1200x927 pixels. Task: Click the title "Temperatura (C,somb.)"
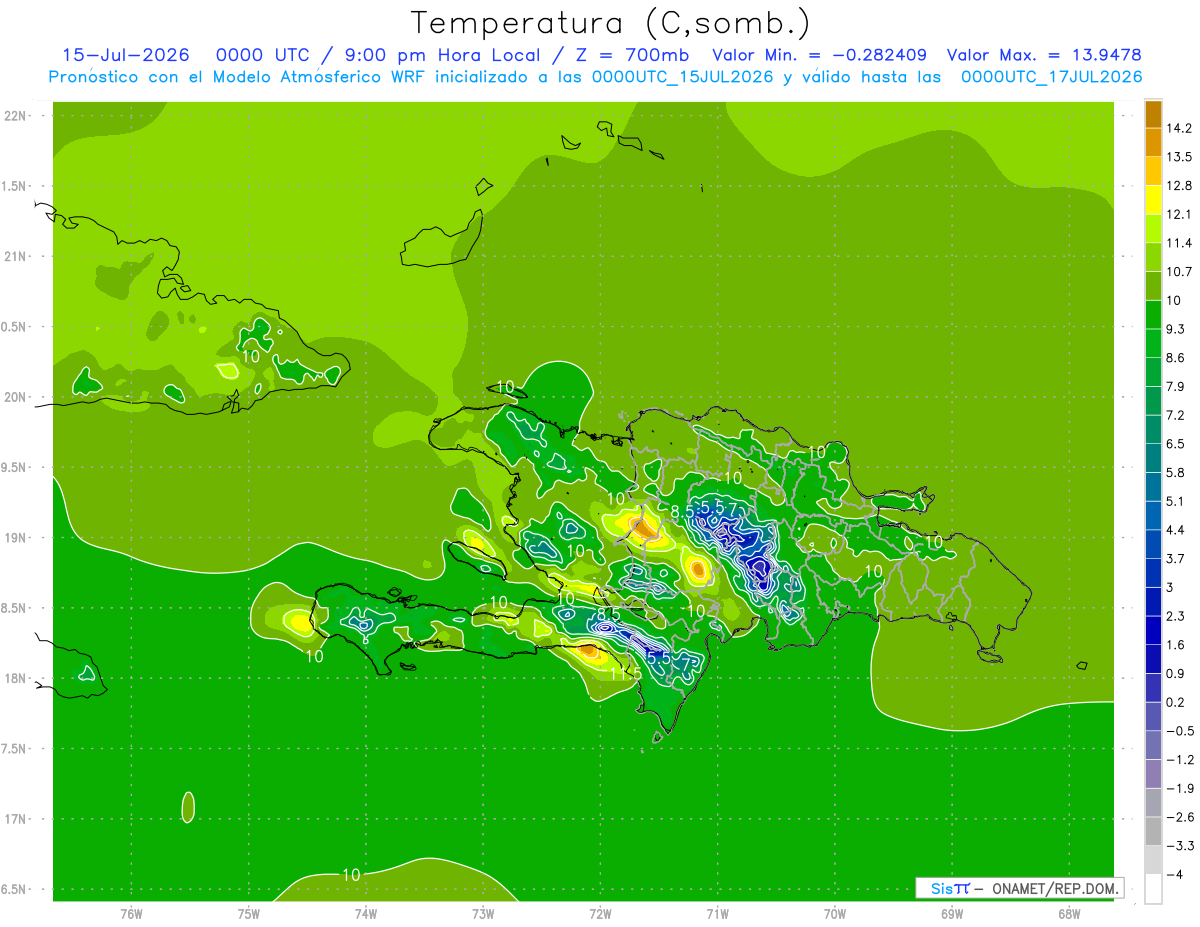coord(610,22)
